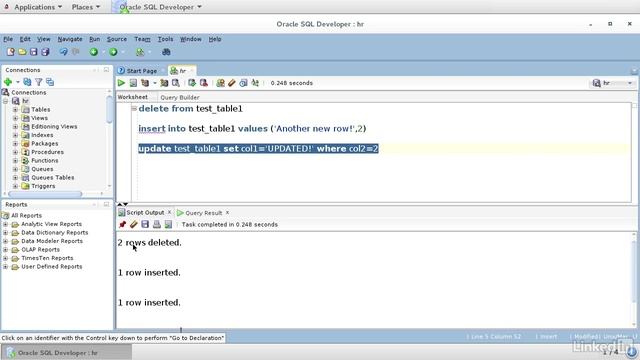
Task: Switch to the Query Builder tab
Action: [x=180, y=97]
